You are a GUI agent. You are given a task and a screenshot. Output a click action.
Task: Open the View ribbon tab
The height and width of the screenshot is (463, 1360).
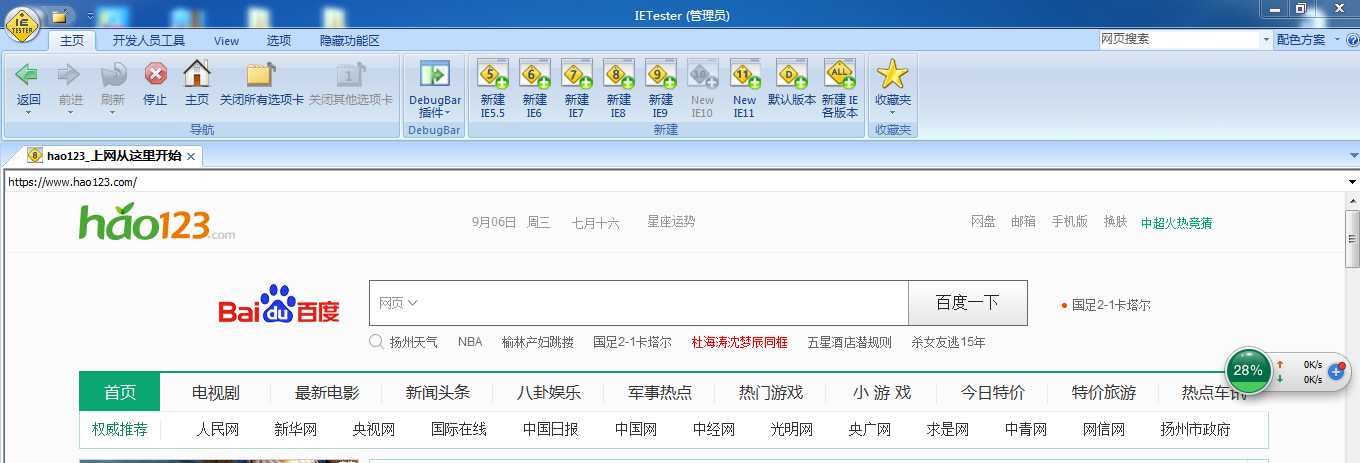226,41
